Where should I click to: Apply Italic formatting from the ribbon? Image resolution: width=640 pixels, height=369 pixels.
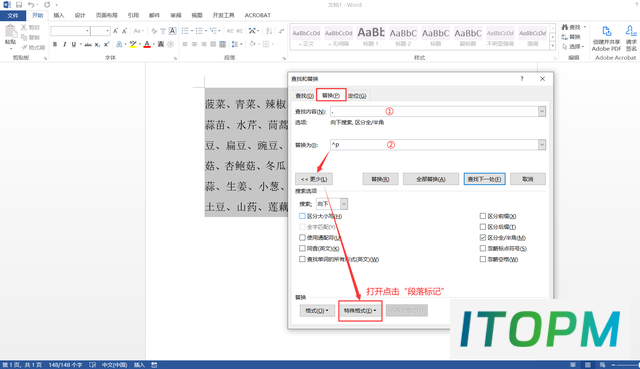pyautogui.click(x=64, y=44)
